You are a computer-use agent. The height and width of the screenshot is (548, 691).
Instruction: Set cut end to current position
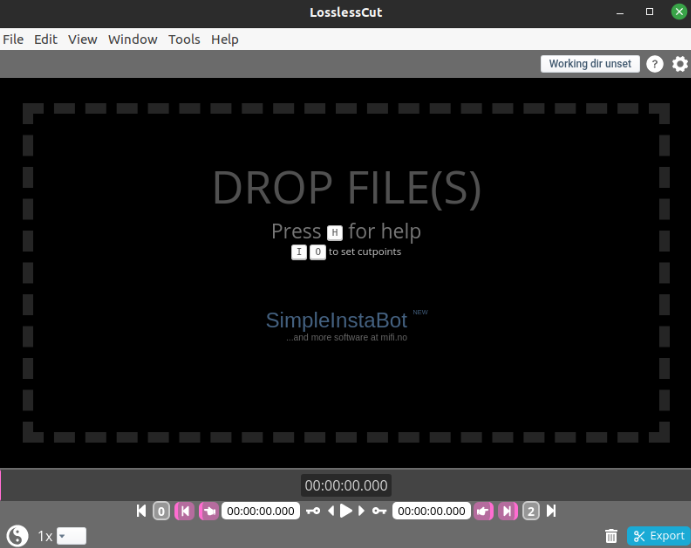pos(483,511)
